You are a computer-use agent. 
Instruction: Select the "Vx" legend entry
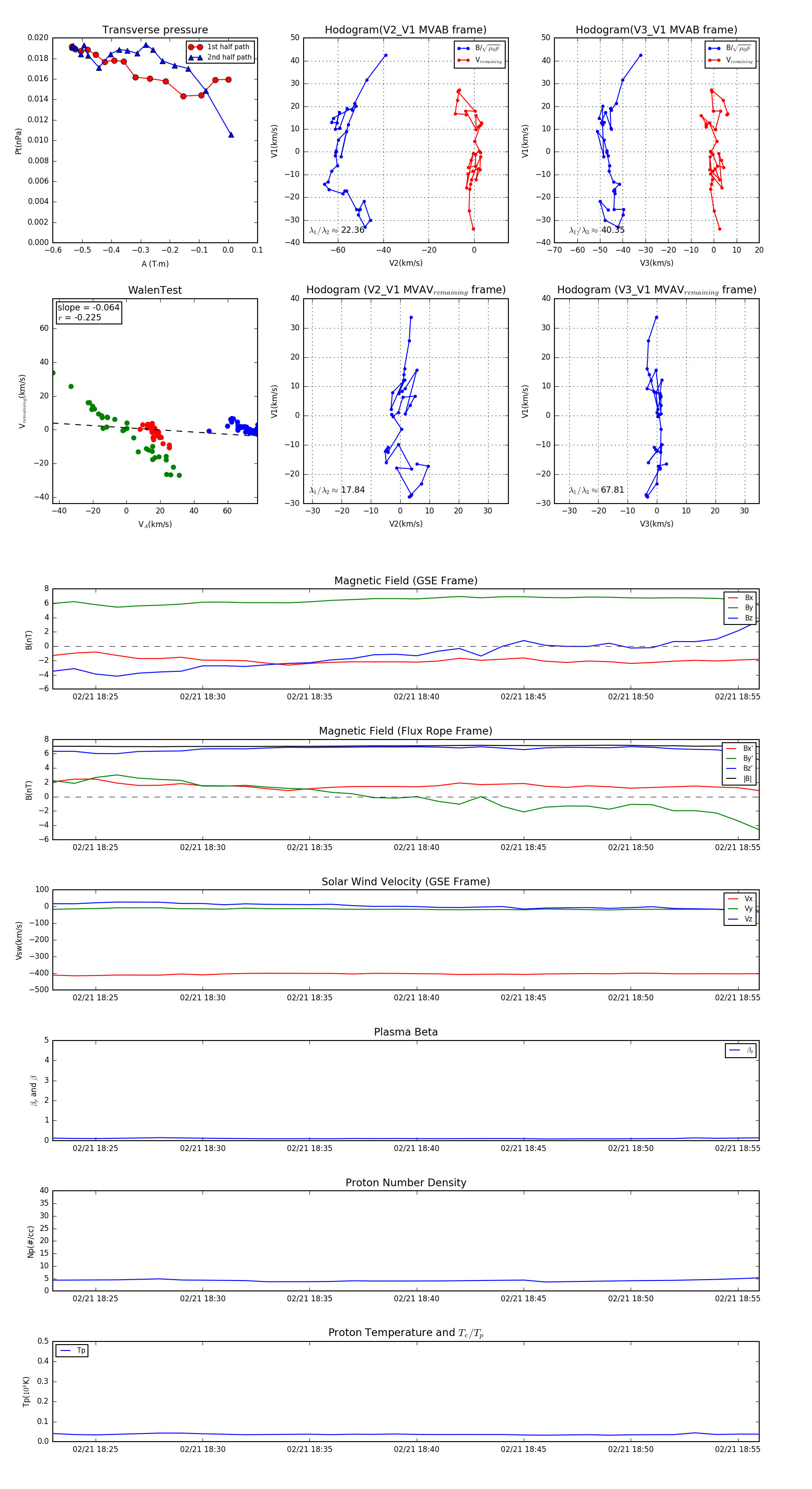point(740,899)
